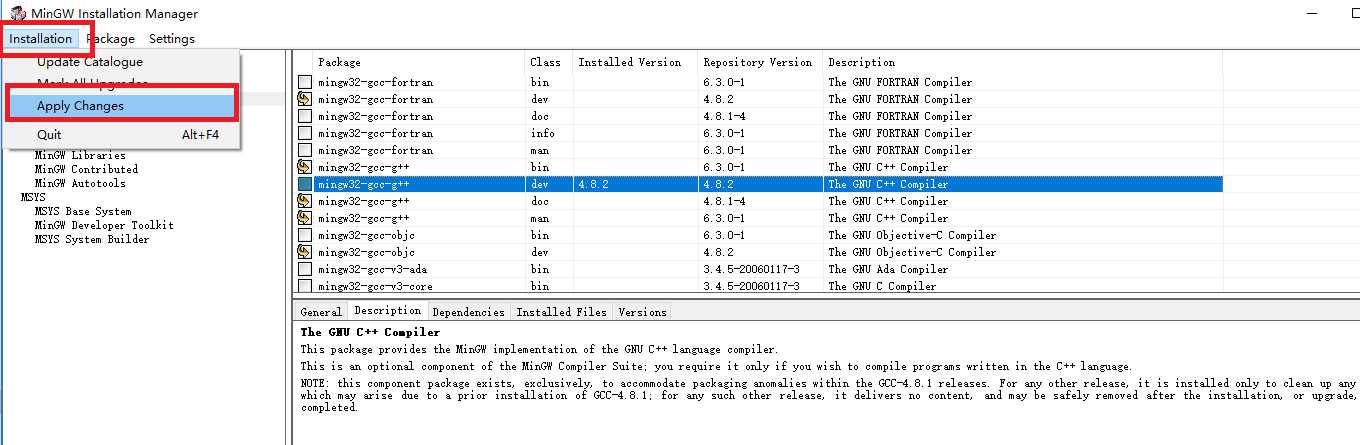This screenshot has width=1360, height=445.
Task: Switch to the Dependencies tab
Action: [x=468, y=312]
